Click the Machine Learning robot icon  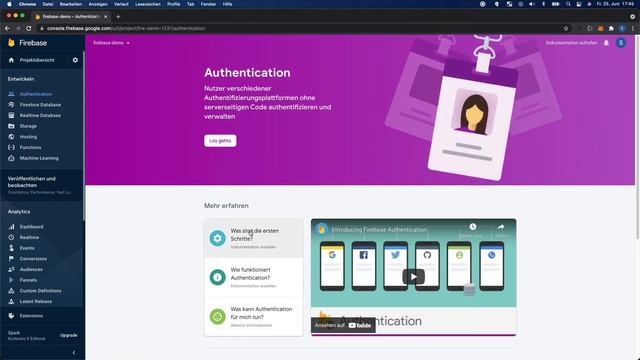click(x=11, y=158)
